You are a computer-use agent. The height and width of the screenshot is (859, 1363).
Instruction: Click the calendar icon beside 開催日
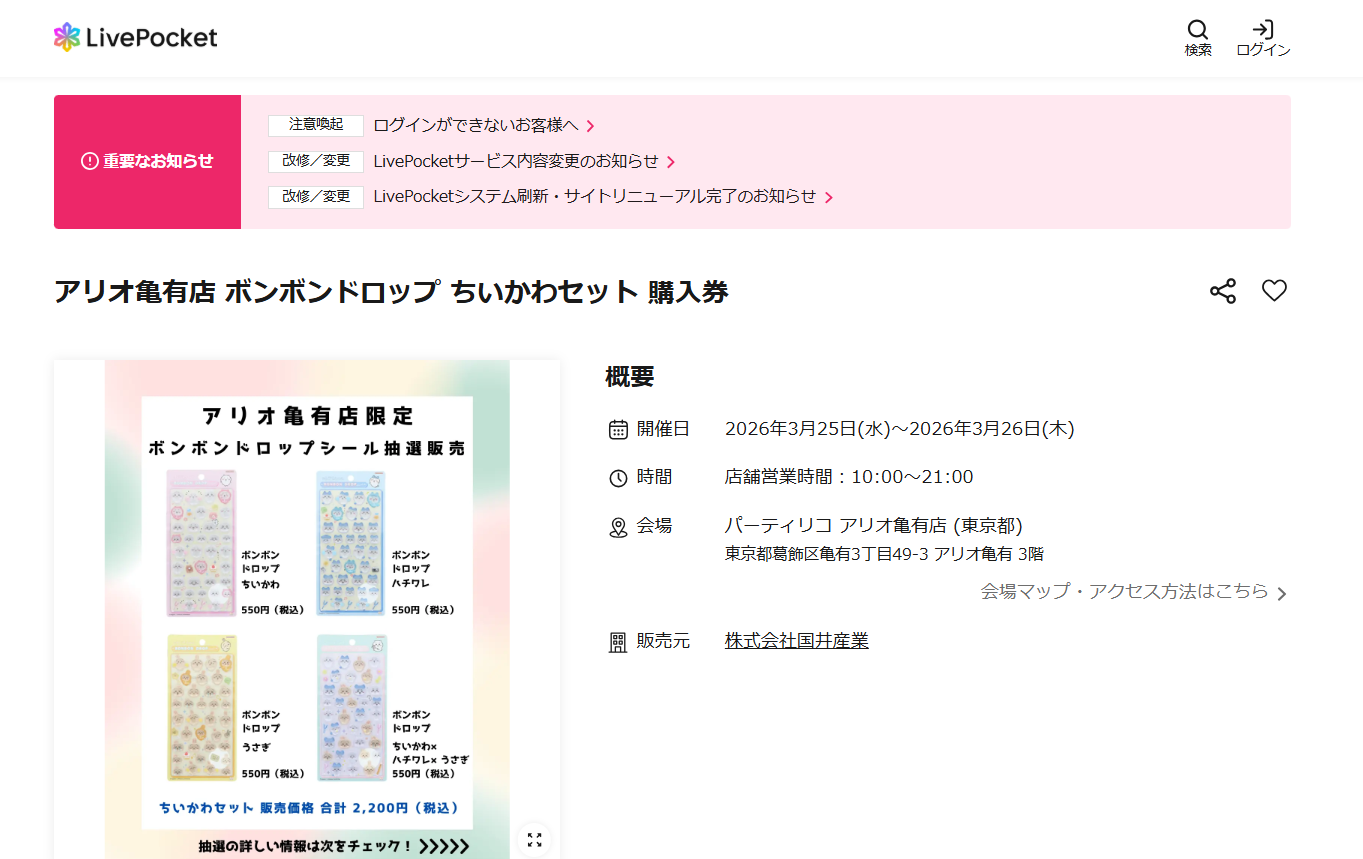tap(619, 428)
